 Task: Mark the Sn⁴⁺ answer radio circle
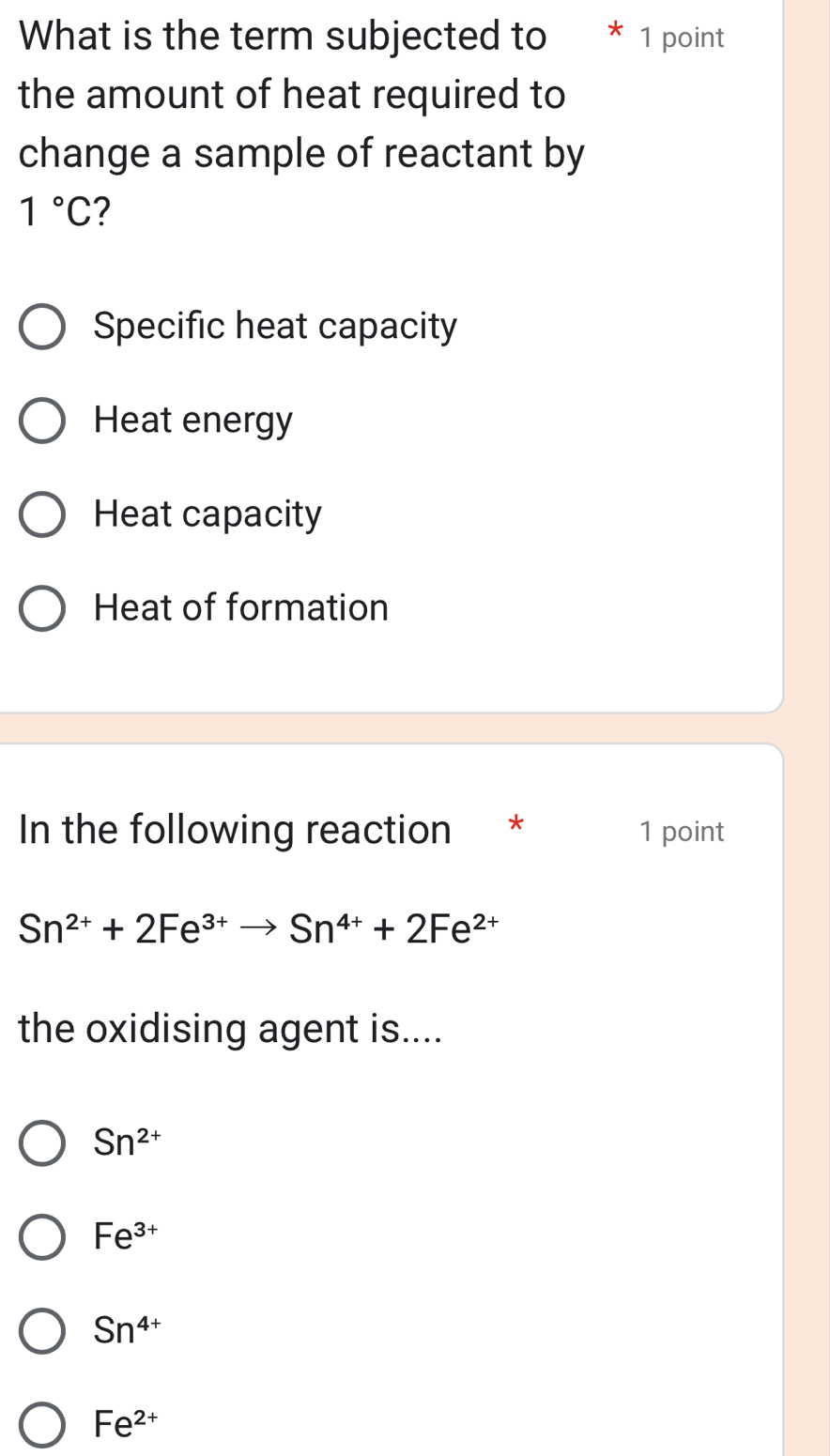pyautogui.click(x=42, y=1330)
